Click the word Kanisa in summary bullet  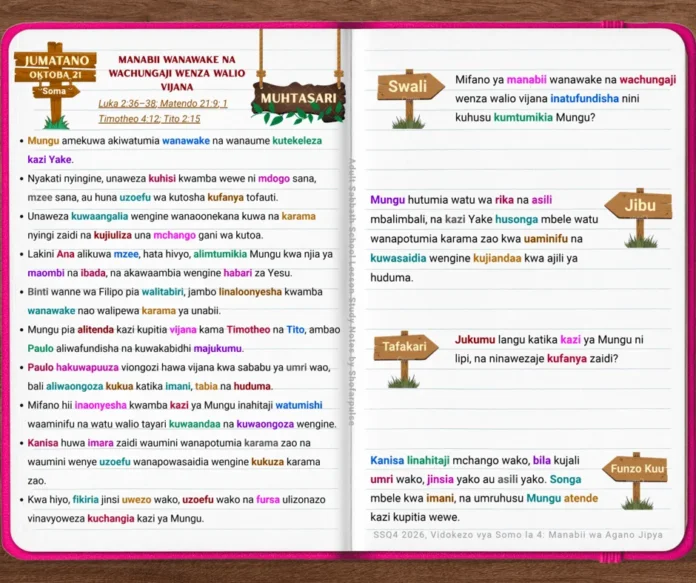(x=43, y=443)
